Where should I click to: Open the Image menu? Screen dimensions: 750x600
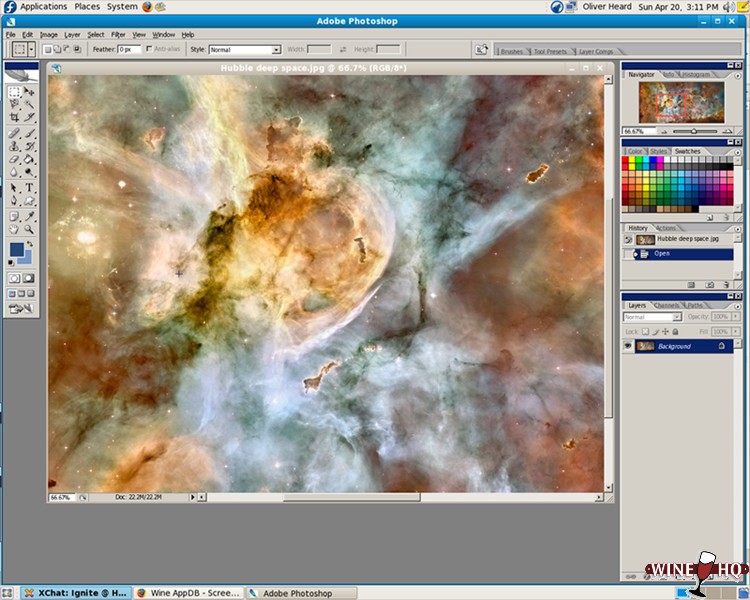pyautogui.click(x=48, y=34)
